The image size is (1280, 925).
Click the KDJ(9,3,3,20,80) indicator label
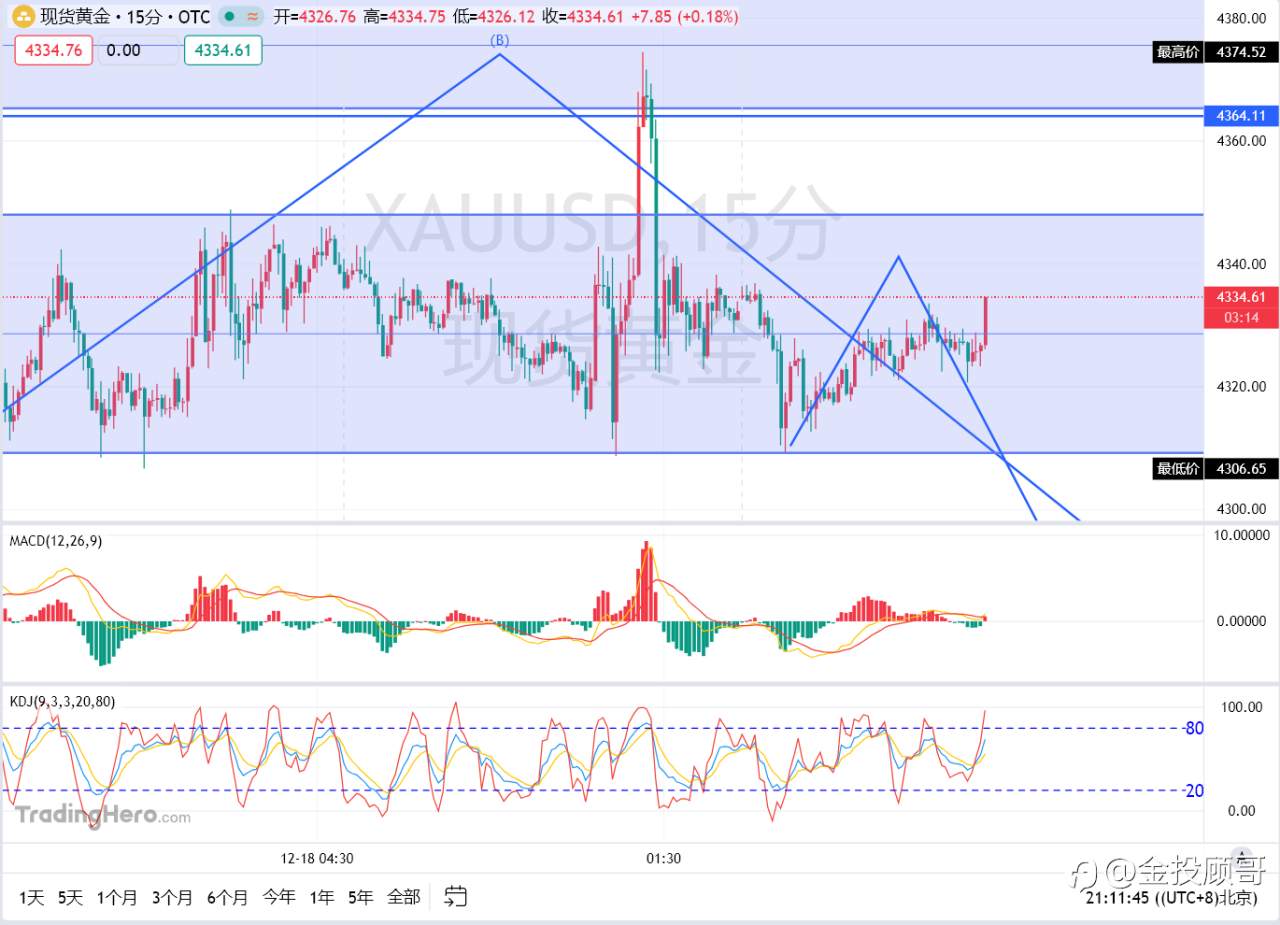click(62, 702)
